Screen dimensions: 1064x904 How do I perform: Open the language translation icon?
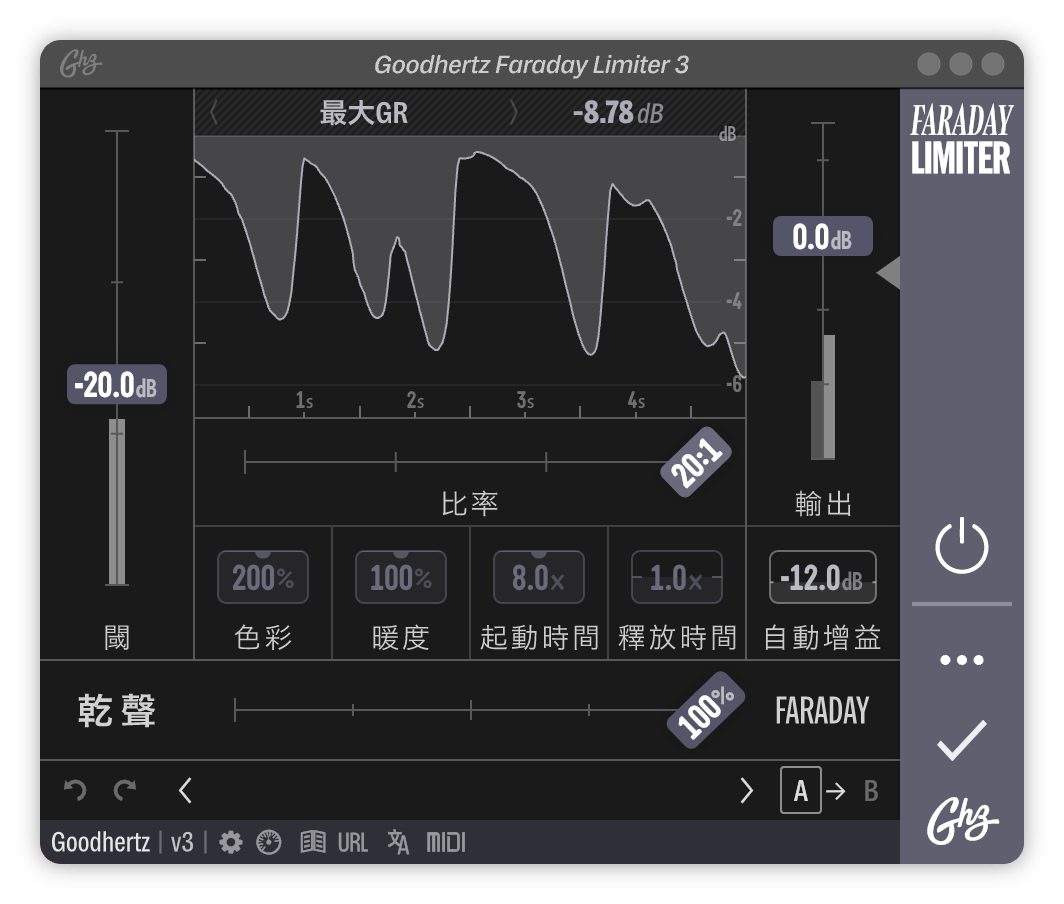tap(398, 842)
